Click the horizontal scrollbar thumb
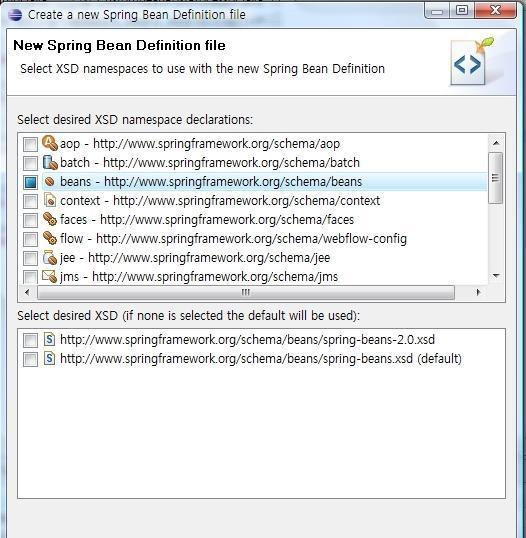 (246, 293)
